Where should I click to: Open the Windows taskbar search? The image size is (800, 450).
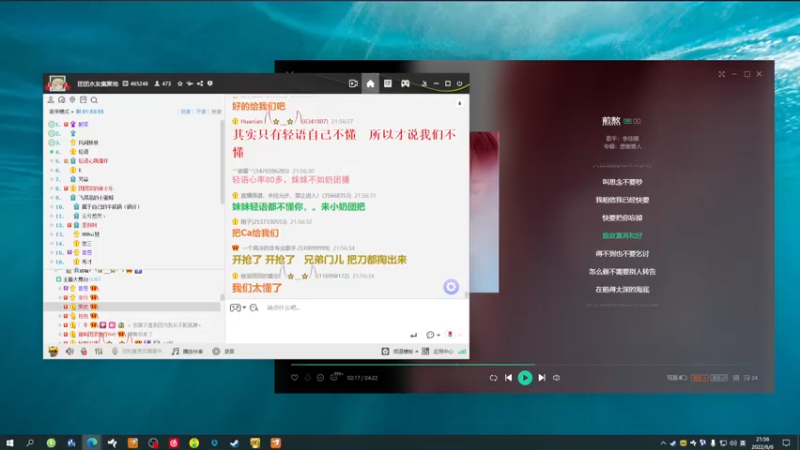[30, 443]
